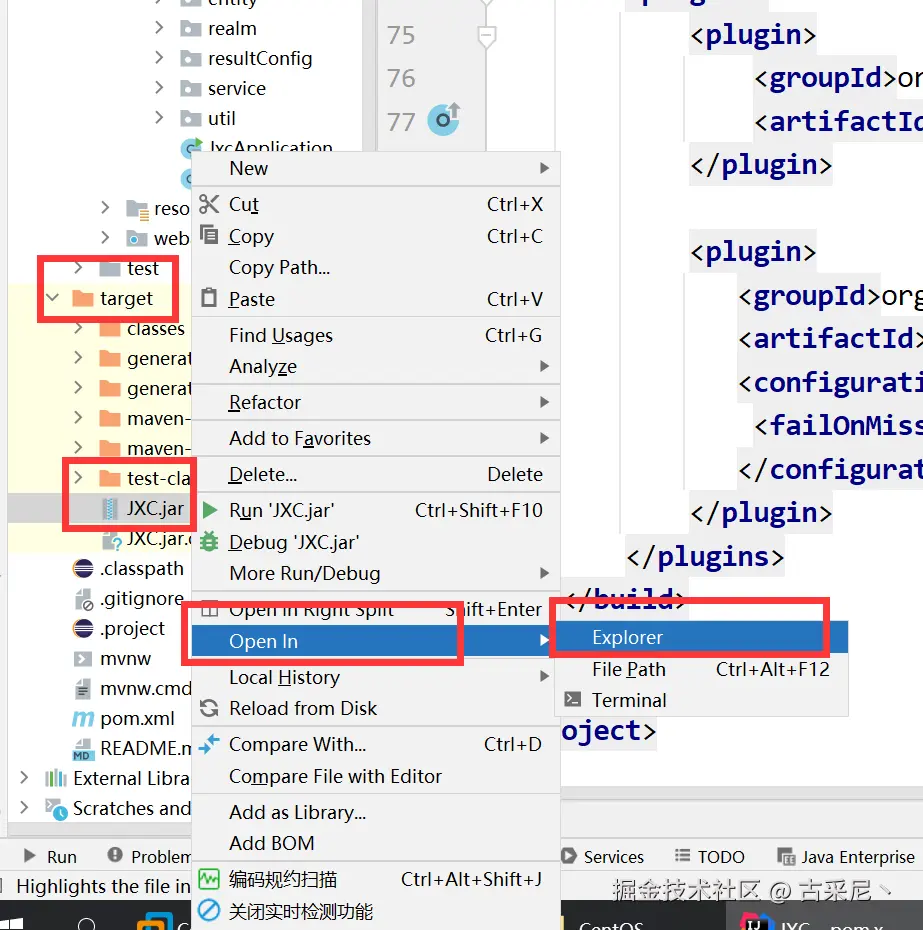Select Compare File with Editor
This screenshot has height=930, width=923.
(376, 776)
